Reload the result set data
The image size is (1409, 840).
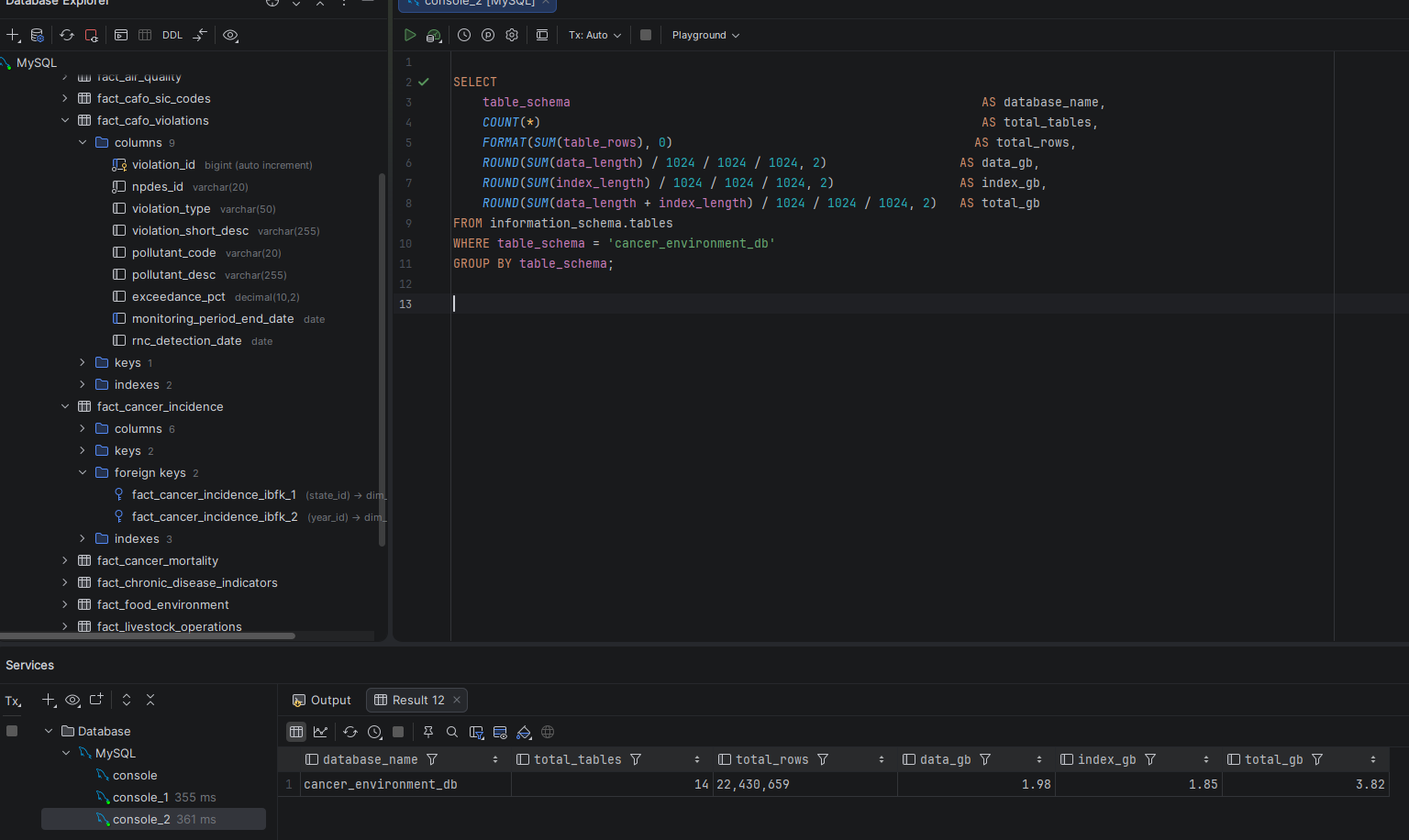[350, 732]
